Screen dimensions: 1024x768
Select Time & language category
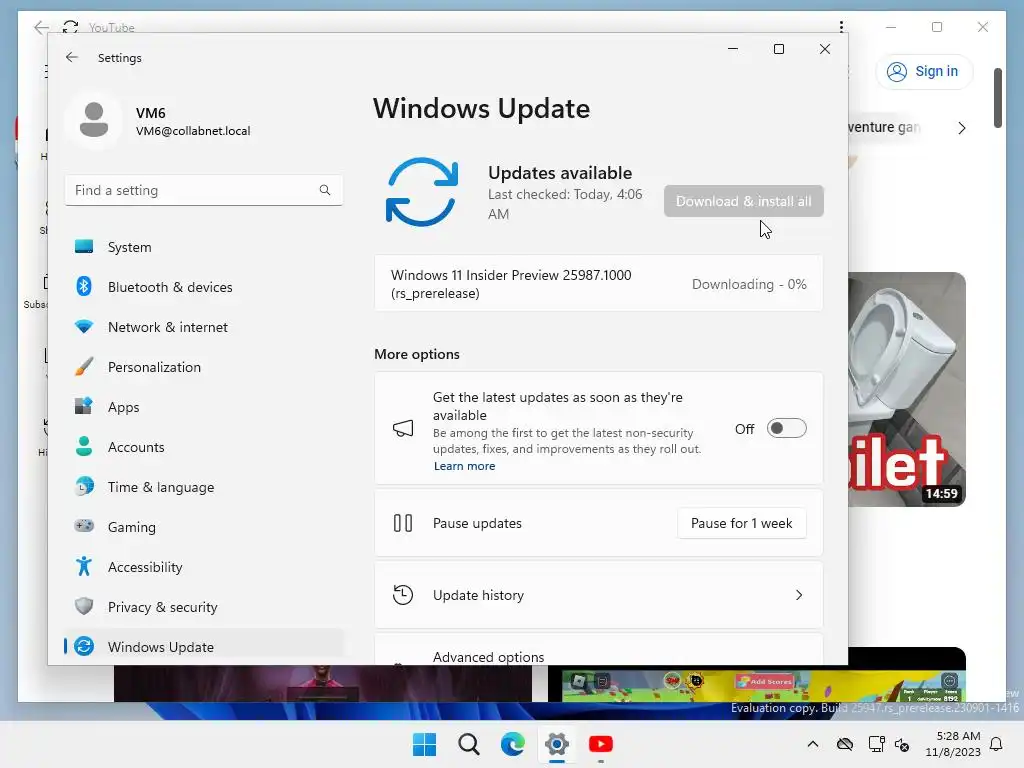(x=204, y=487)
